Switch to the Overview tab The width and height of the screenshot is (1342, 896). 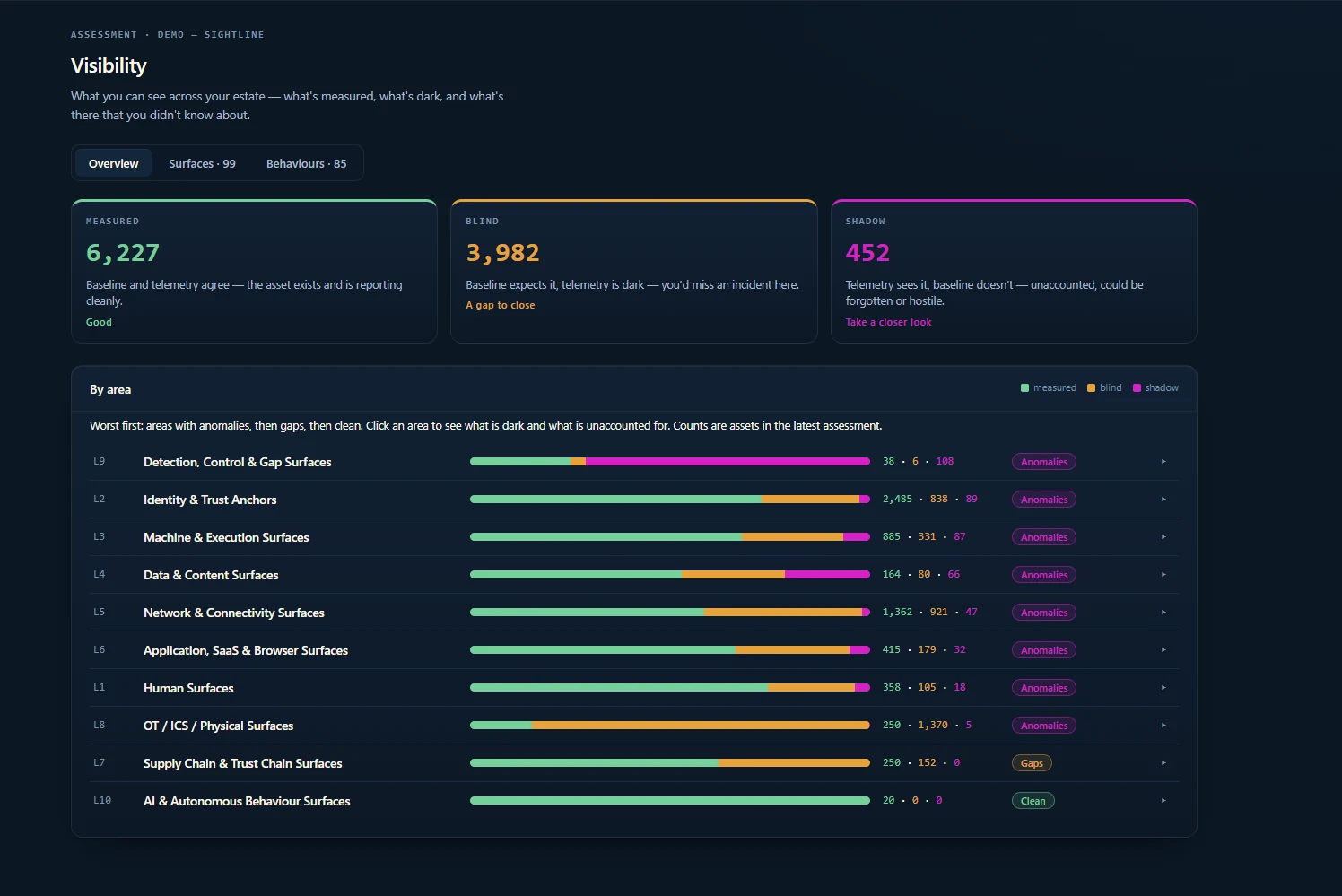[113, 163]
